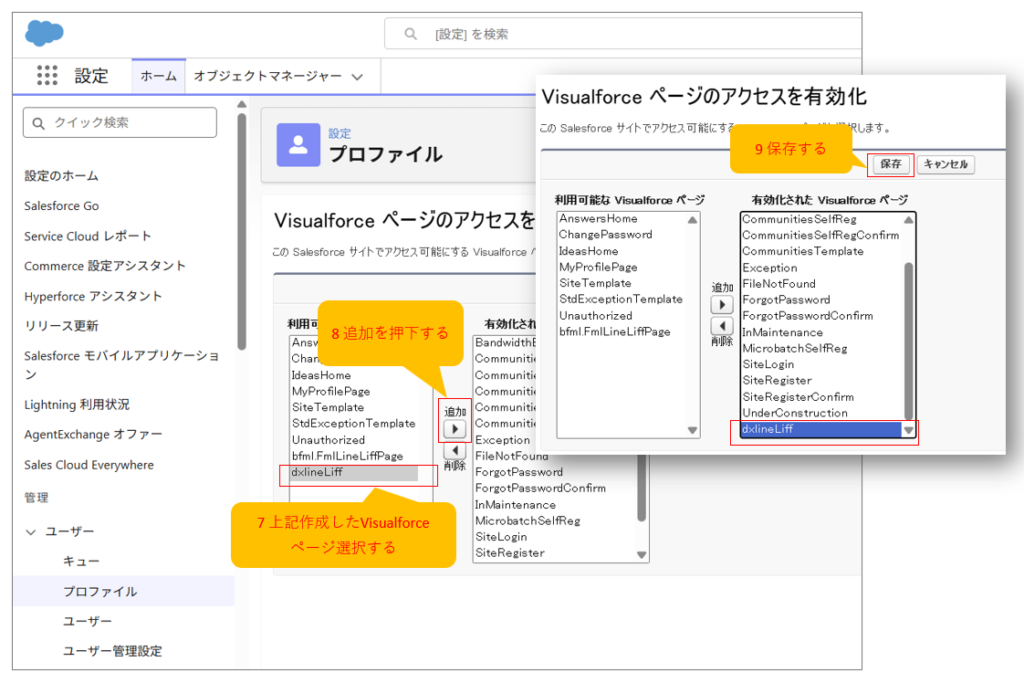The width and height of the screenshot is (1024, 683).
Task: Click the 設定 breadcrumb link above プロファイル
Action: point(340,133)
